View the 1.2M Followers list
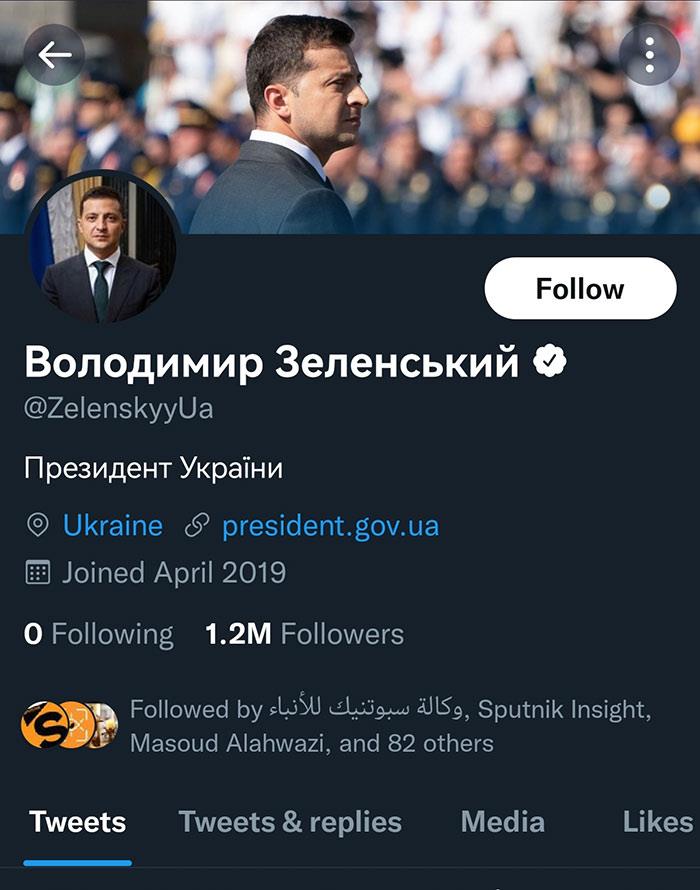This screenshot has height=890, width=700. coord(304,634)
